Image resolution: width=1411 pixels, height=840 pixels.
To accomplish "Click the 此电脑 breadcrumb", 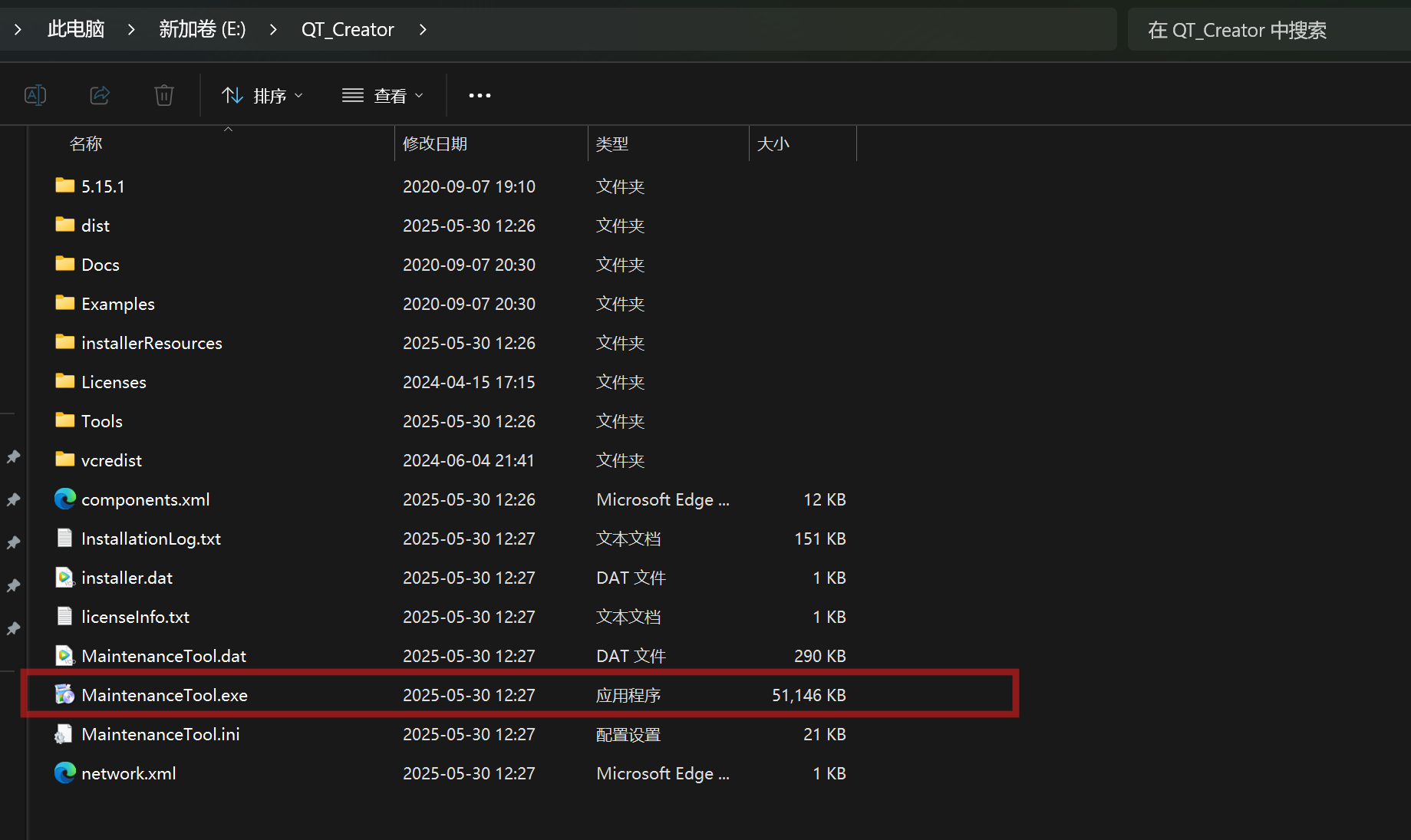I will [75, 29].
